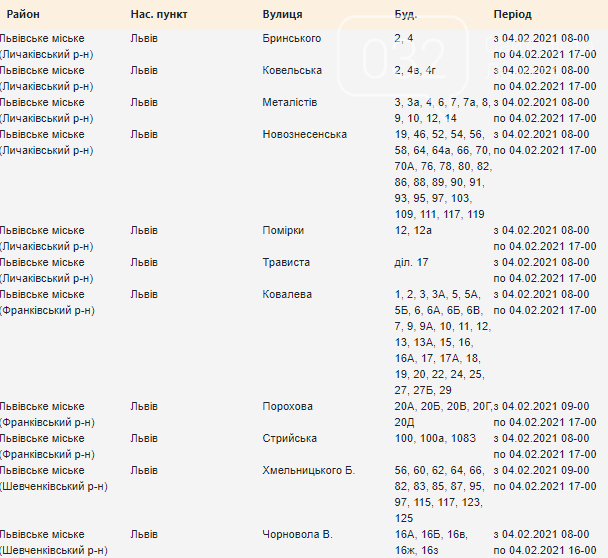Select the Стрийська street name
608x558 pixels.
(290, 438)
